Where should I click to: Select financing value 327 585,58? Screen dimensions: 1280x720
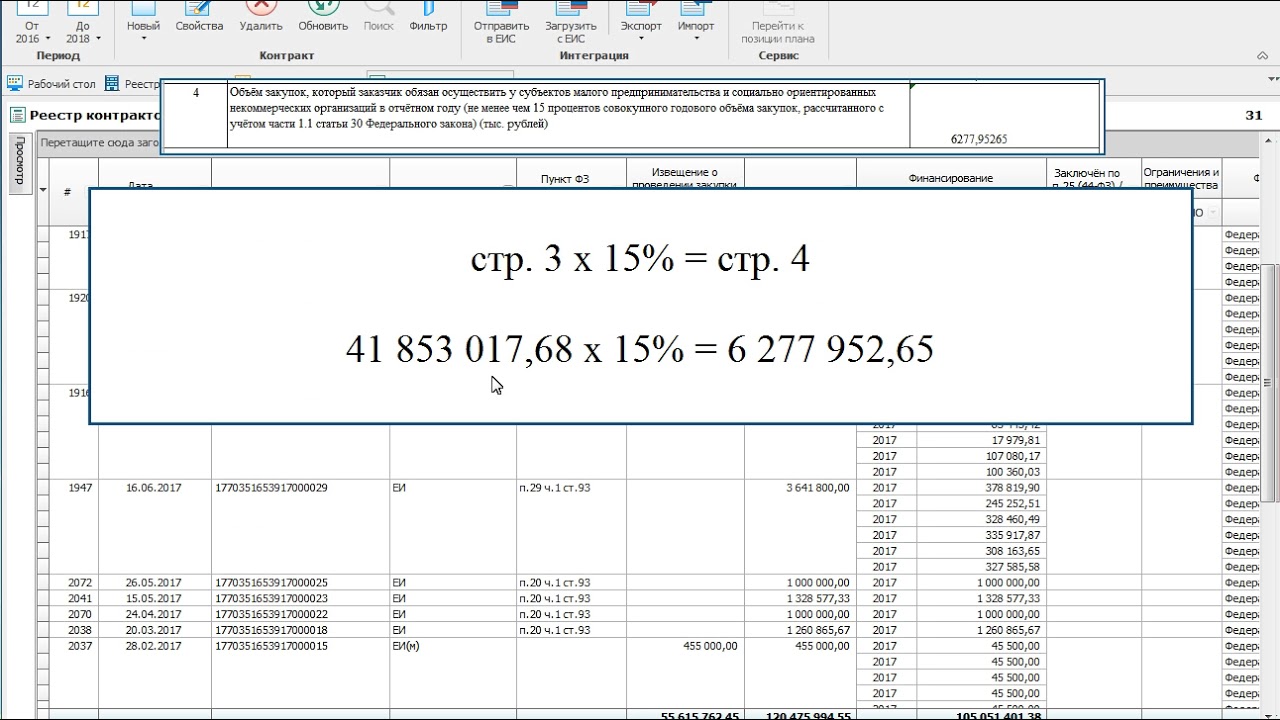tap(1007, 567)
